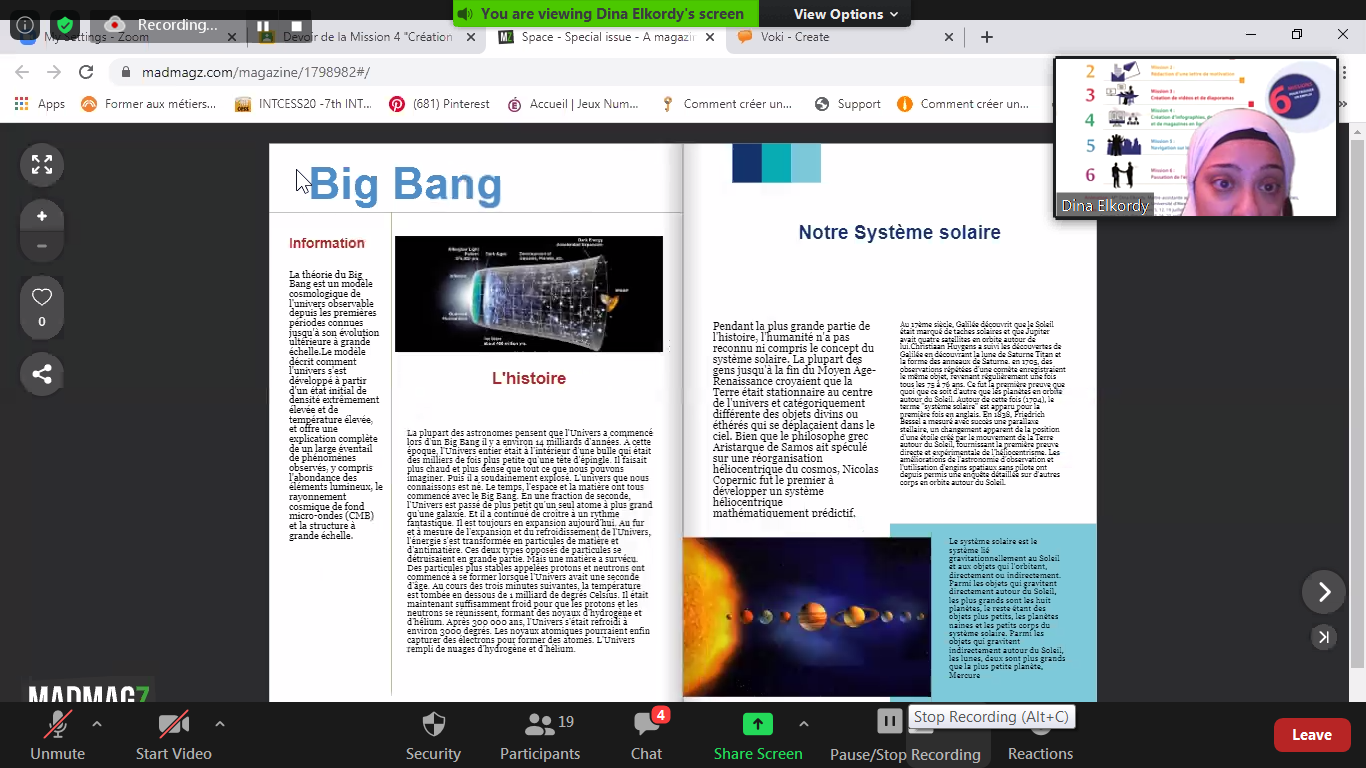Image resolution: width=1366 pixels, height=768 pixels.
Task: Like the magazine with the heart icon
Action: [x=42, y=298]
